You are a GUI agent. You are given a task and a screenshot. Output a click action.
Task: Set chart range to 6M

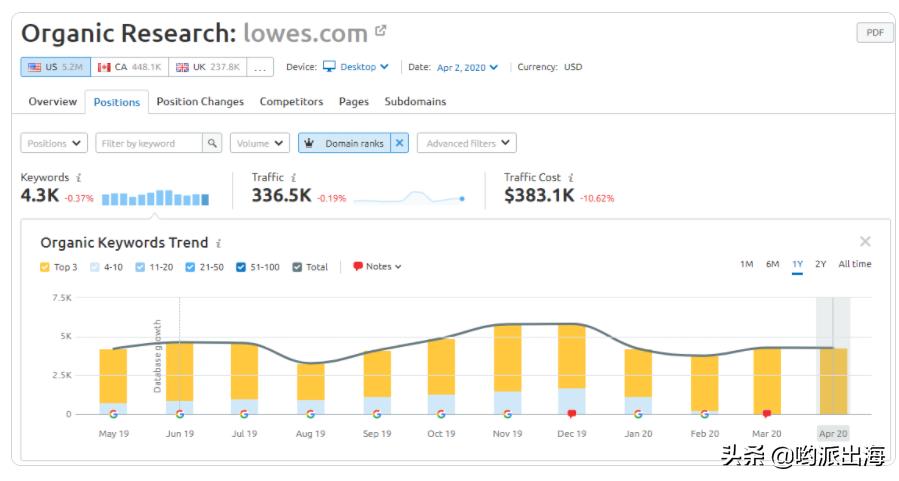(772, 264)
